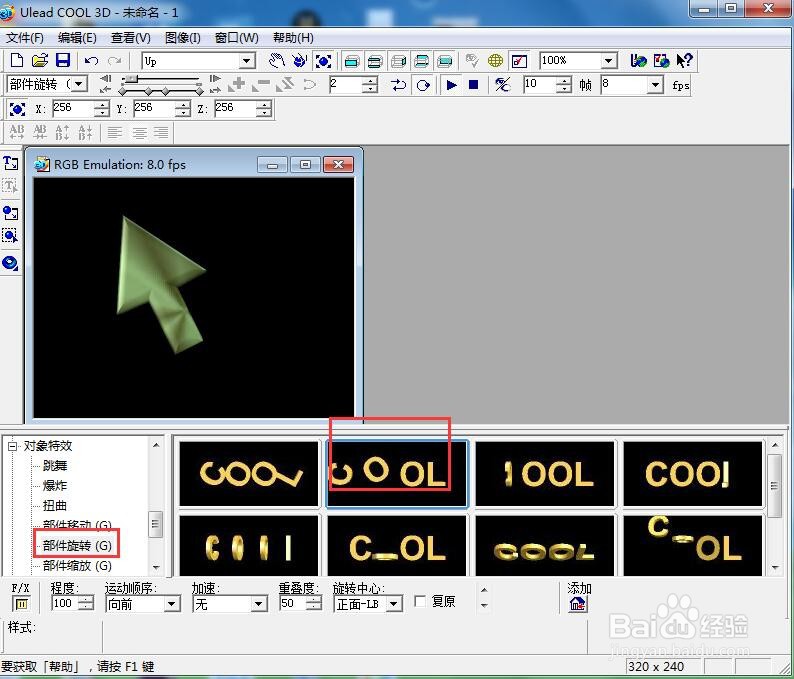Select the edit text tool in left sidebar
This screenshot has height=679, width=794.
pyautogui.click(x=11, y=187)
